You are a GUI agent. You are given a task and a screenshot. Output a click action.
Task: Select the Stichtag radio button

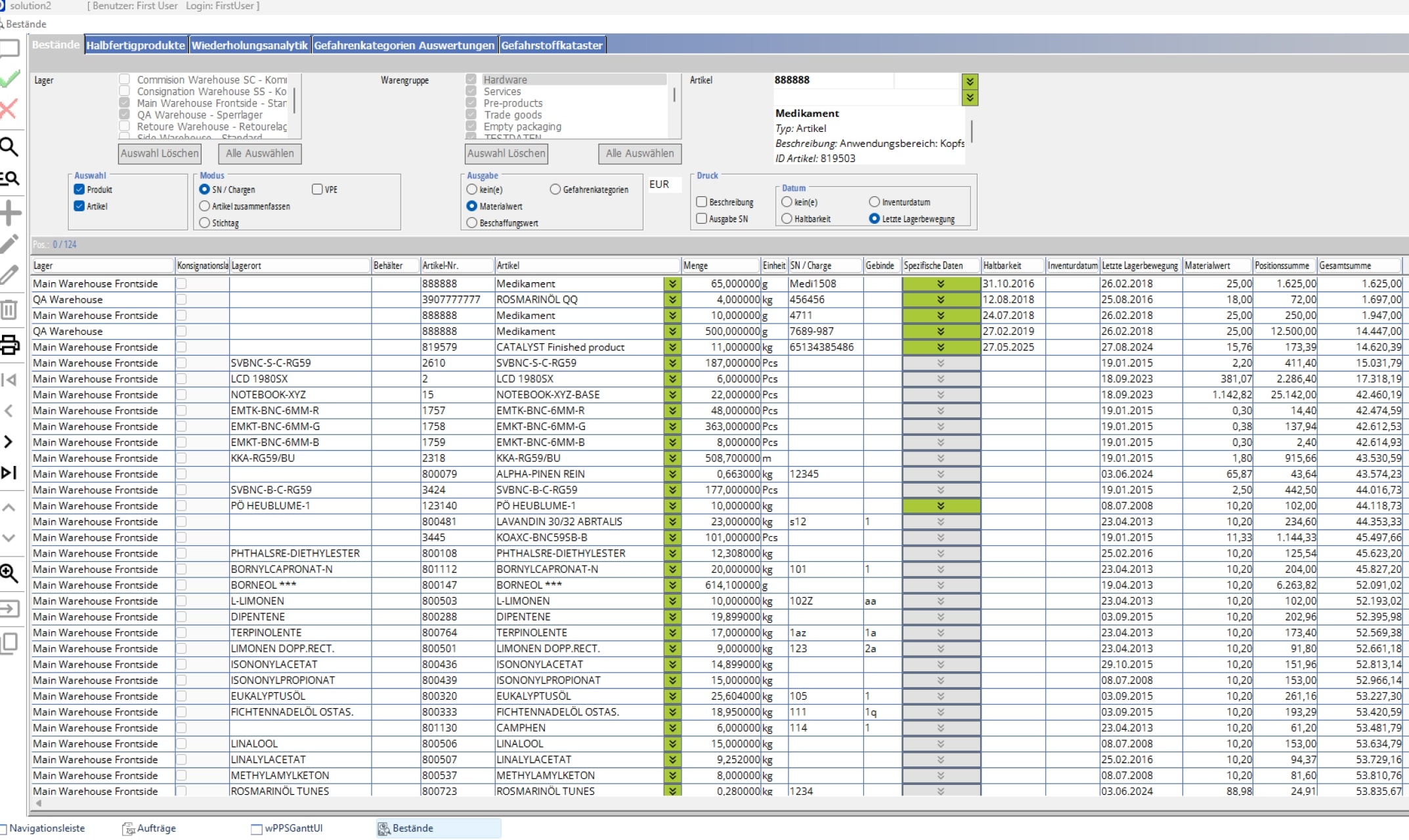204,223
